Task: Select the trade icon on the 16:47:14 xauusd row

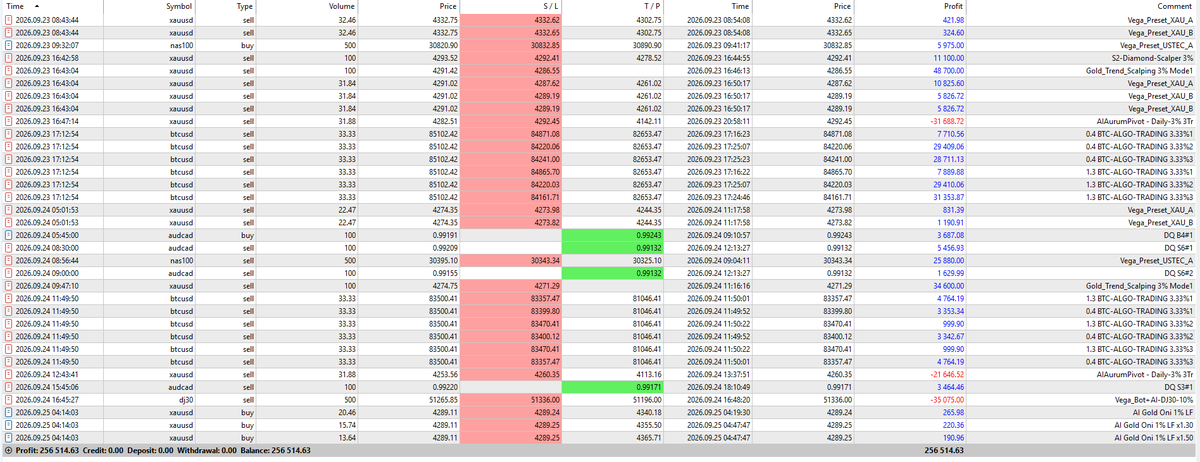Action: (9, 121)
